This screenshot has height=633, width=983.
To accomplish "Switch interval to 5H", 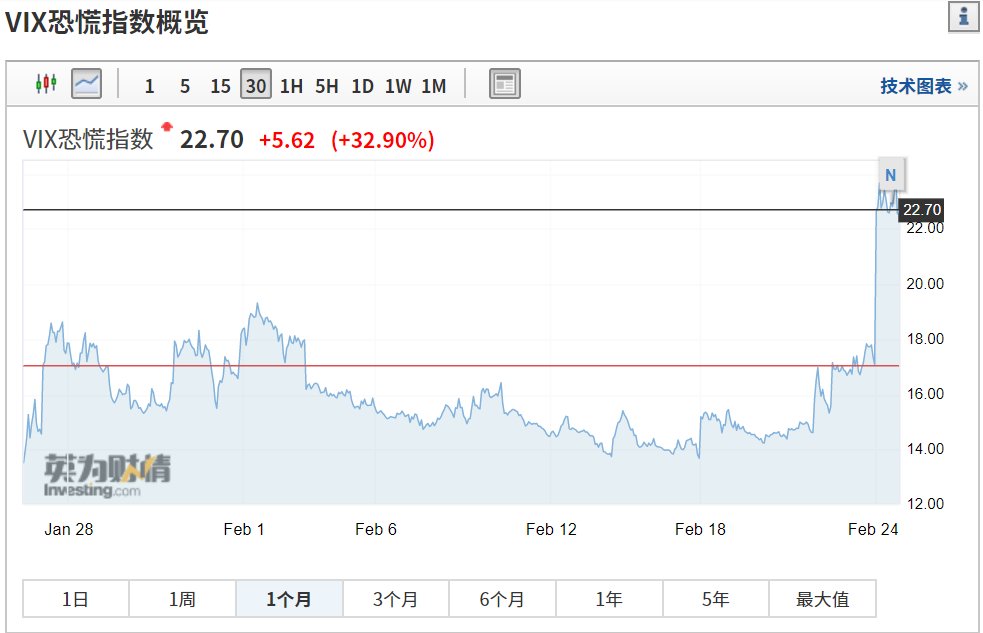I will coord(327,86).
